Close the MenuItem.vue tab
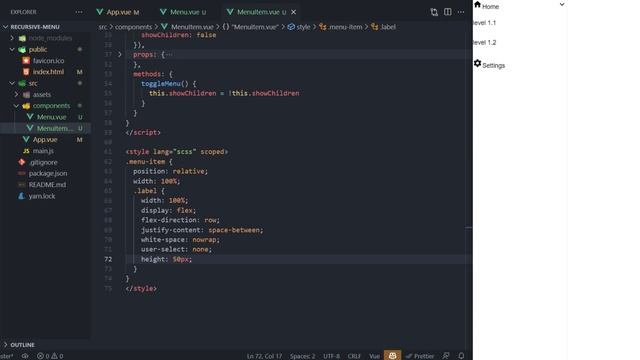The height and width of the screenshot is (360, 640). click(293, 12)
